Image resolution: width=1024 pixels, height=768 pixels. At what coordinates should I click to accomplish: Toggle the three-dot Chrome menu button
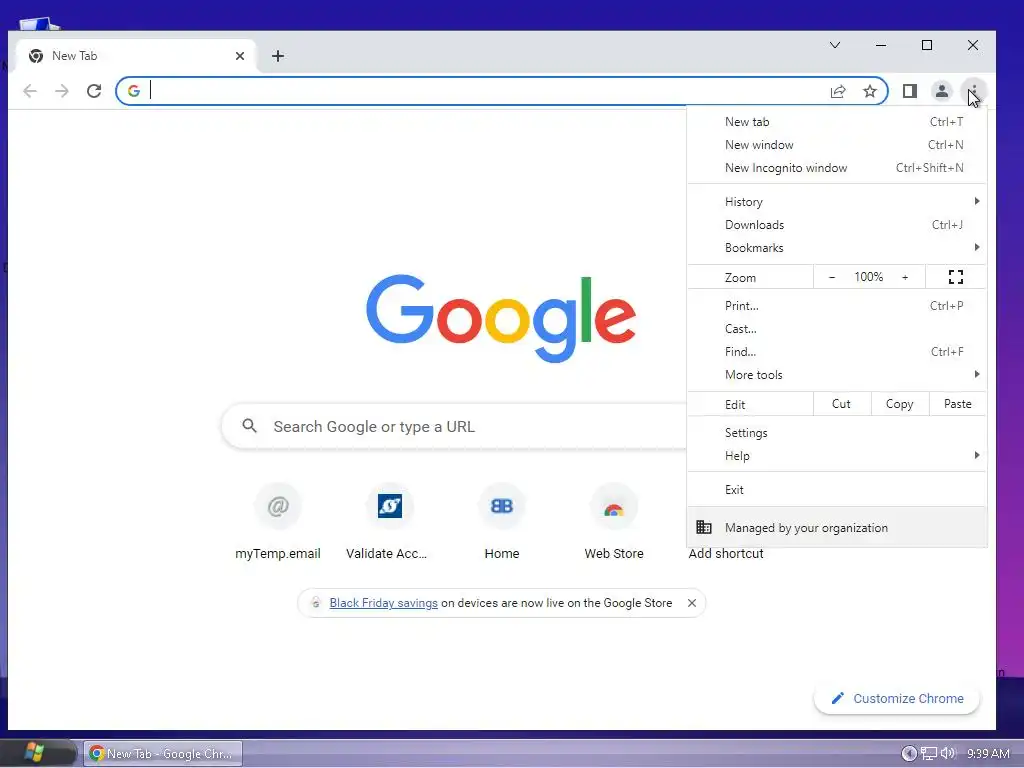point(973,91)
